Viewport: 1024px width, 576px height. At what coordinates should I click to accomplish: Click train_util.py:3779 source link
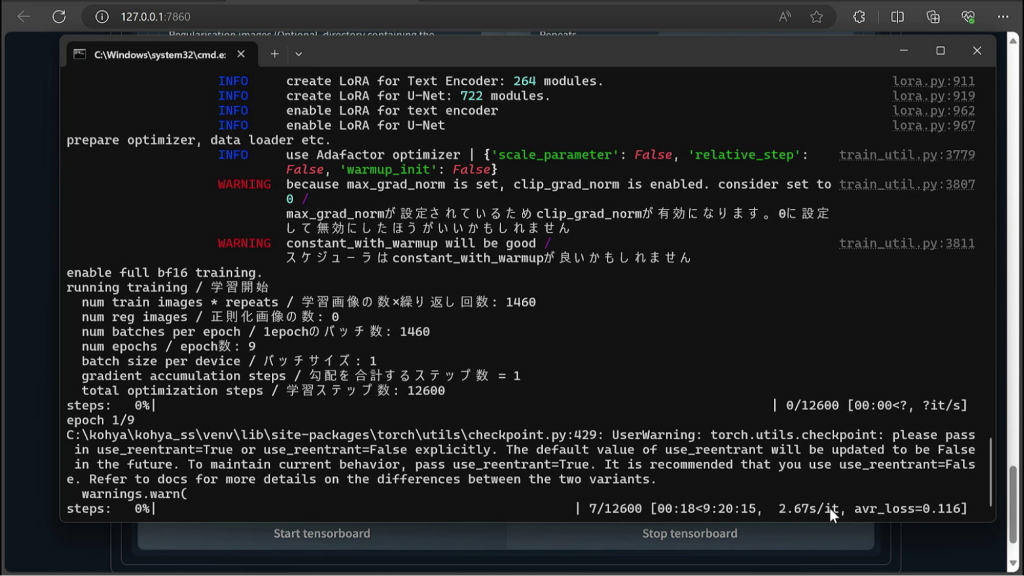(x=907, y=155)
